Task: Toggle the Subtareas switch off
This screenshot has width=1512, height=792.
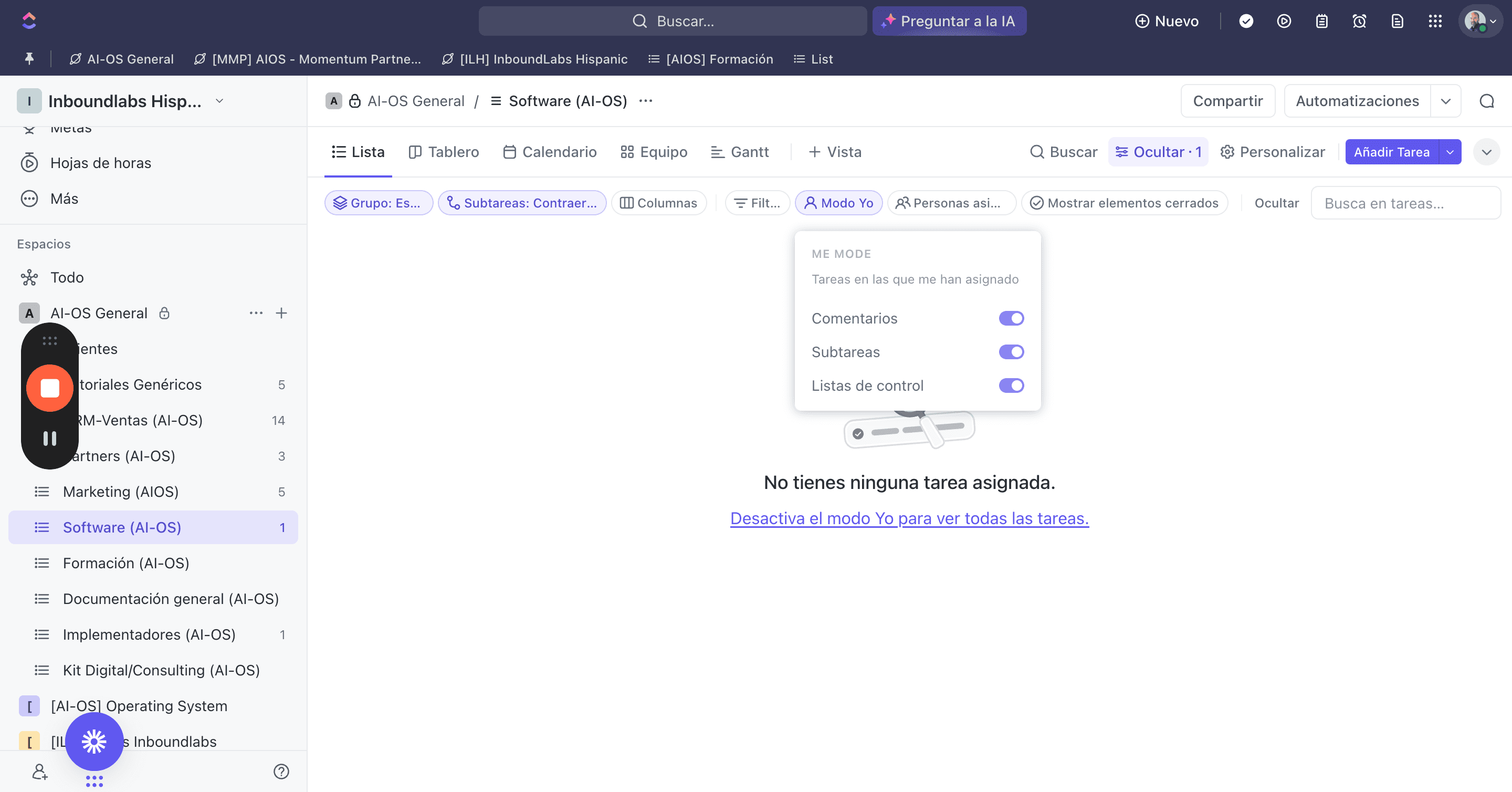Action: 1011,352
